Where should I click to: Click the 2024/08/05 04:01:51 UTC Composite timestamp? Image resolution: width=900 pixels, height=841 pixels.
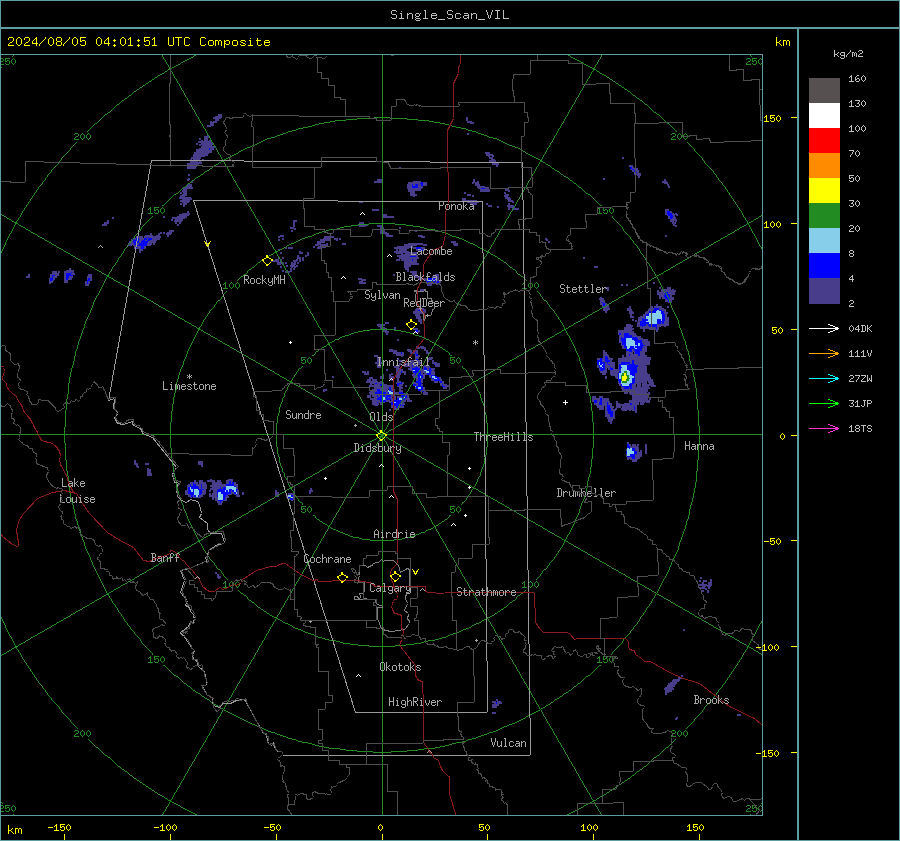coord(138,42)
